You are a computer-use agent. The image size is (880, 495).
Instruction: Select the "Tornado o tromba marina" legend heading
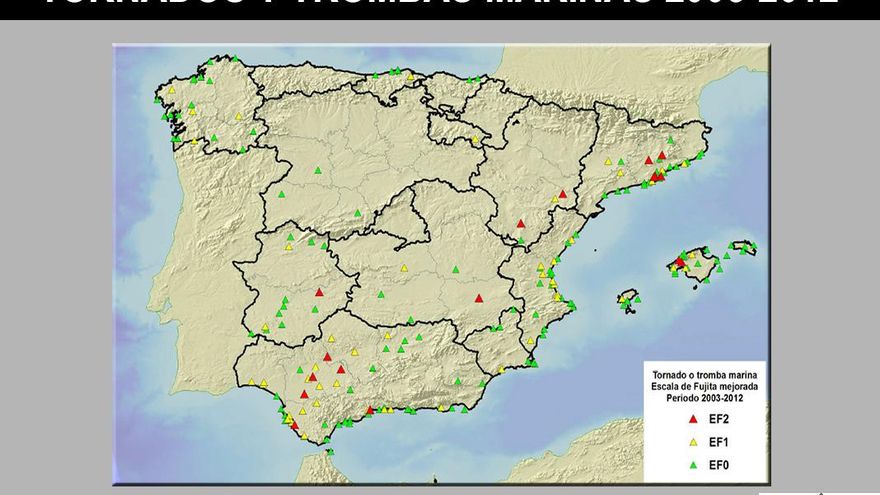(704, 374)
